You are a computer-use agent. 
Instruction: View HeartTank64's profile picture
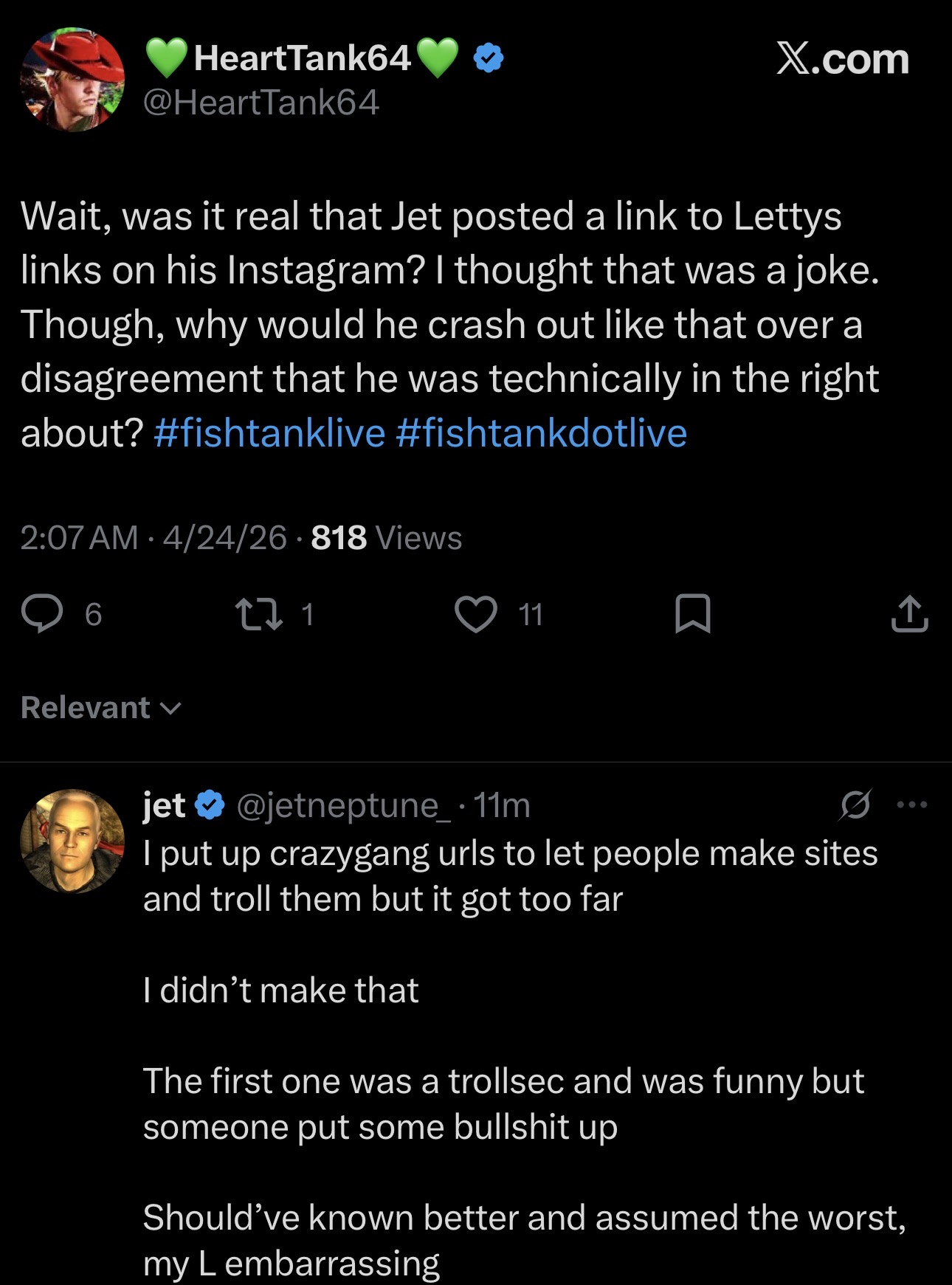pos(72,80)
